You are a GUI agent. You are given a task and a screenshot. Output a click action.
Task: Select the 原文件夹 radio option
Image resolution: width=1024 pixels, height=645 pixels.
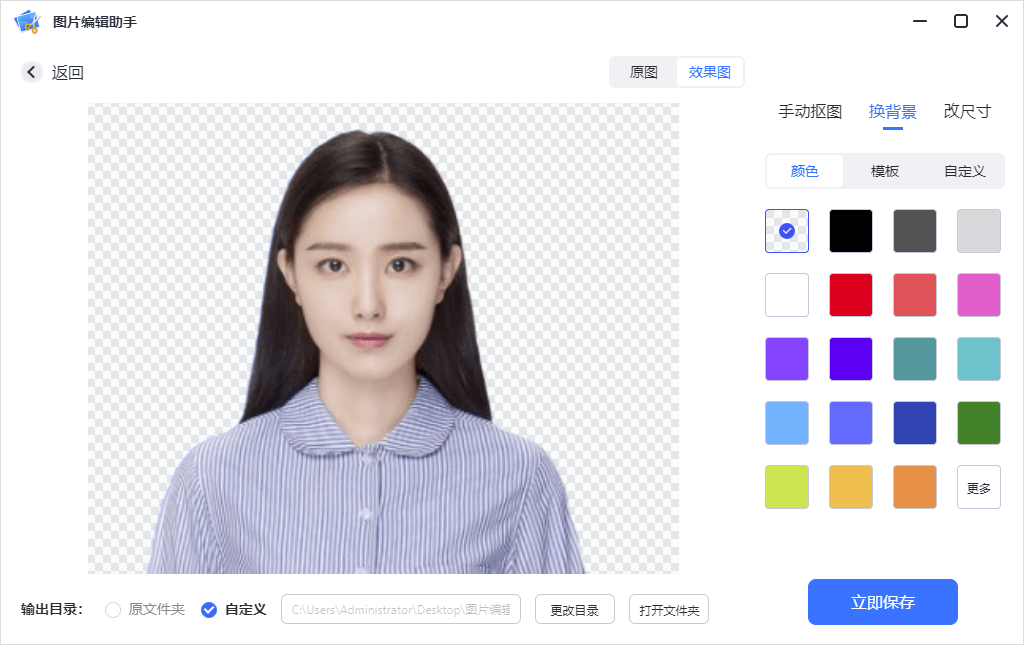[x=113, y=609]
